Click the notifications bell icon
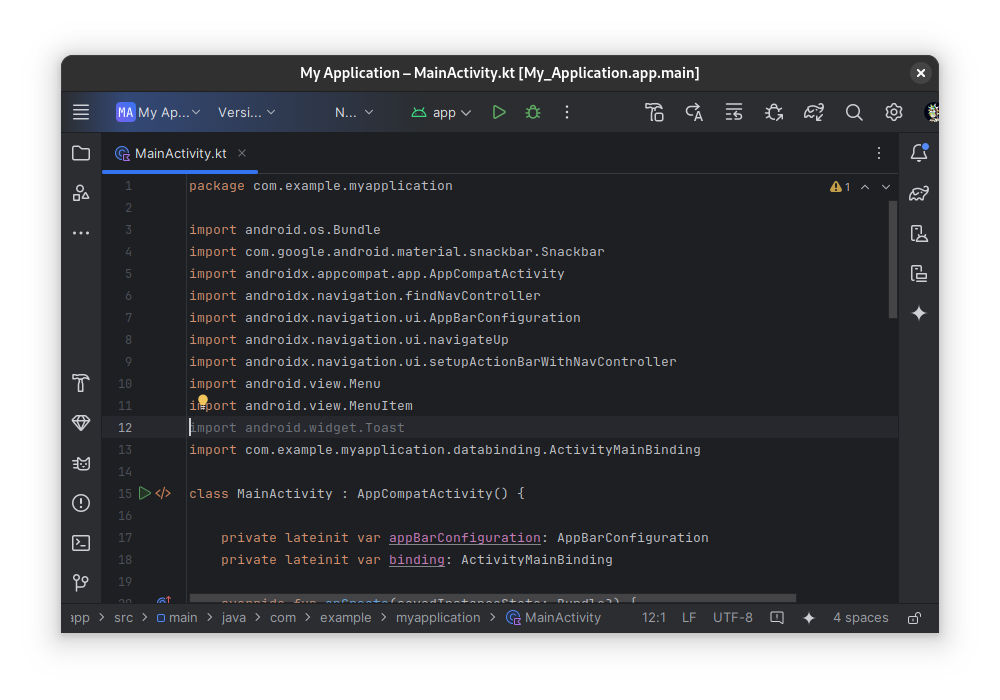 point(919,153)
